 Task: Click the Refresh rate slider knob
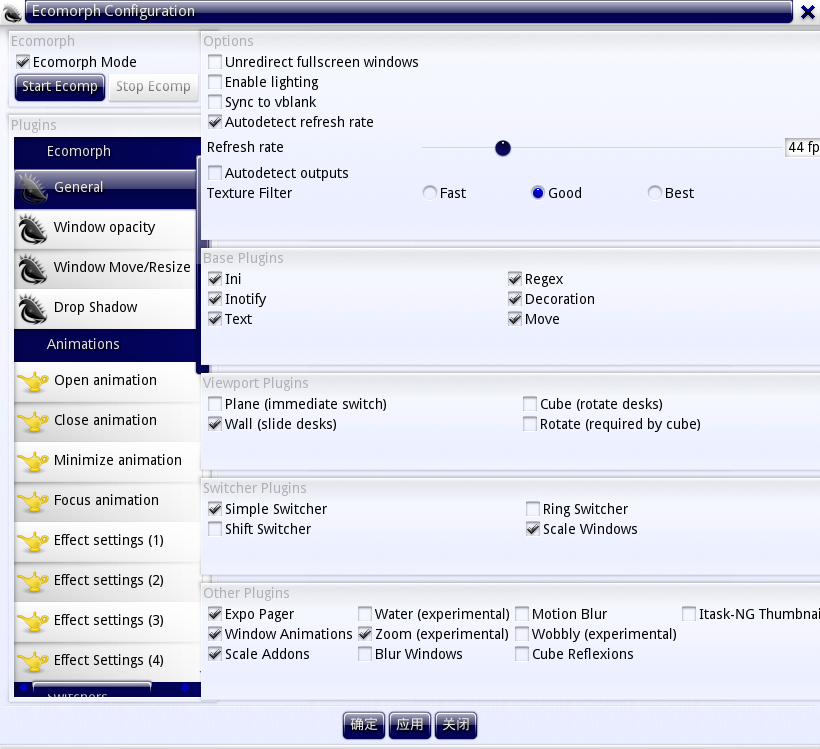[503, 148]
